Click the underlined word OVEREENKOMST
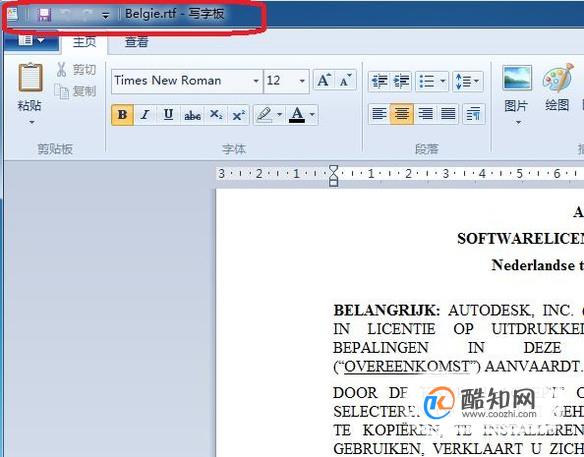Image resolution: width=584 pixels, height=457 pixels. (407, 366)
